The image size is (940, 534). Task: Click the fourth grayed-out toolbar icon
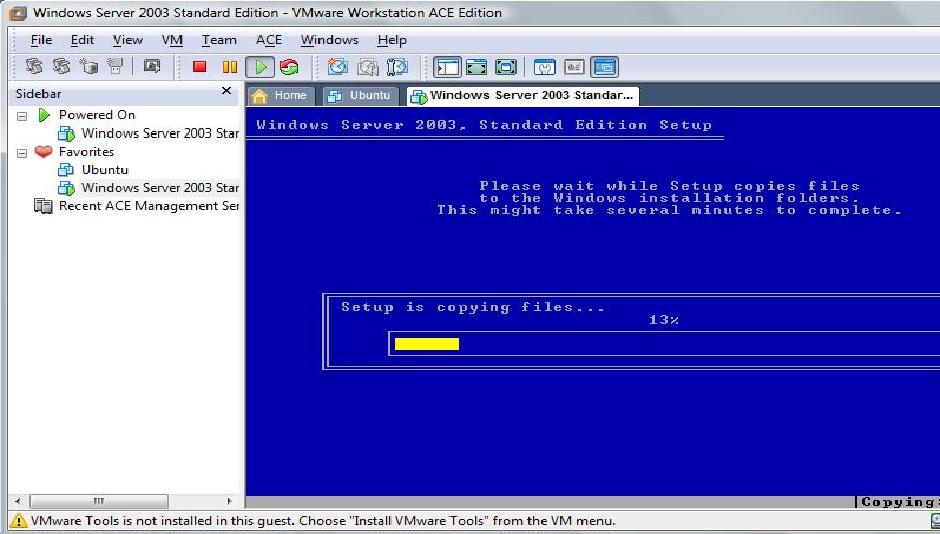[x=115, y=66]
